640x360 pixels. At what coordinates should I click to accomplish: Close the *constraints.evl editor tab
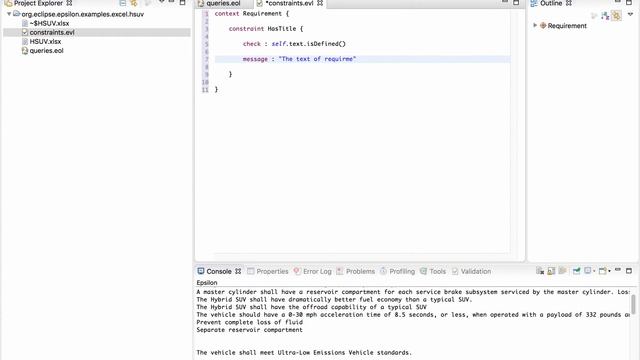(x=320, y=3)
